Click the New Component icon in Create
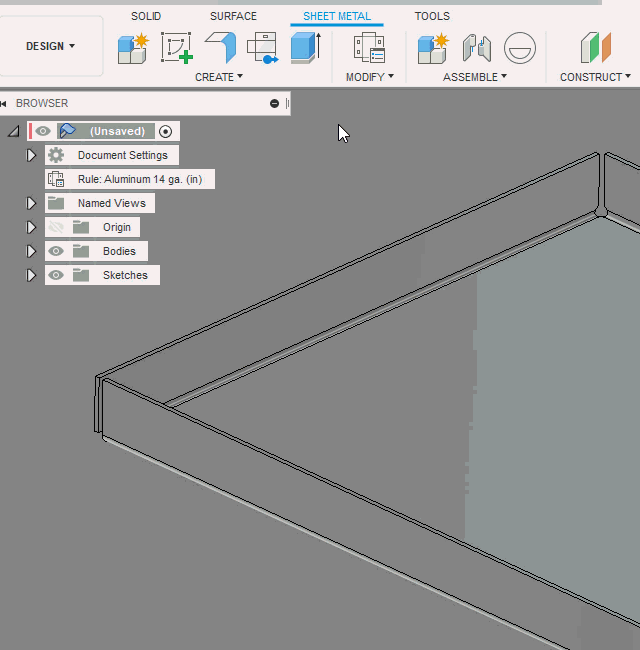This screenshot has height=650, width=640. (132, 47)
